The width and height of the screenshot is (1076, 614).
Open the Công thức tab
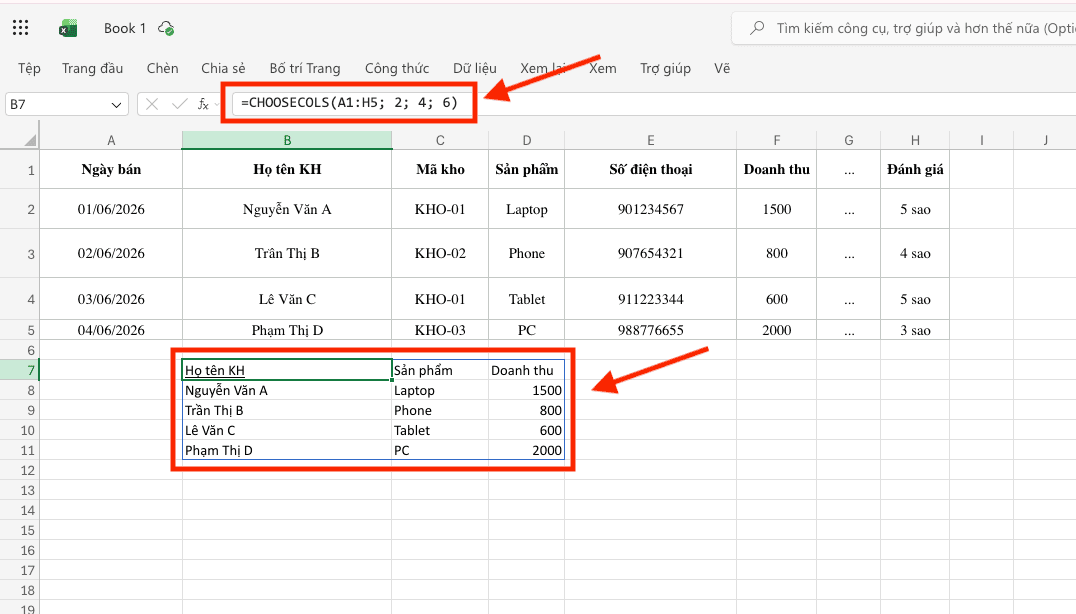[397, 68]
